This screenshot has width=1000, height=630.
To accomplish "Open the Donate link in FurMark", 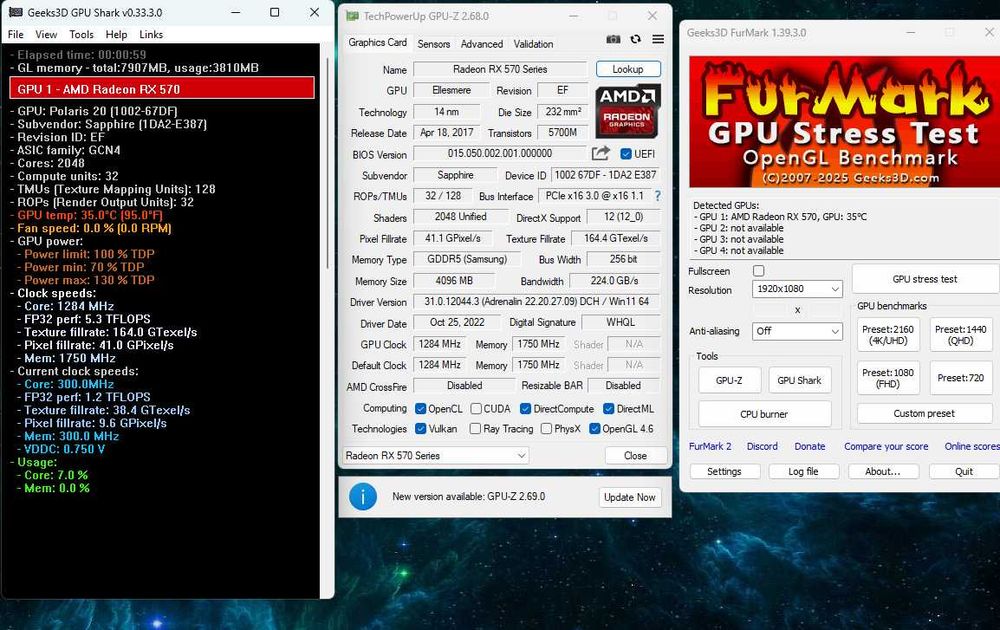I will (x=810, y=446).
